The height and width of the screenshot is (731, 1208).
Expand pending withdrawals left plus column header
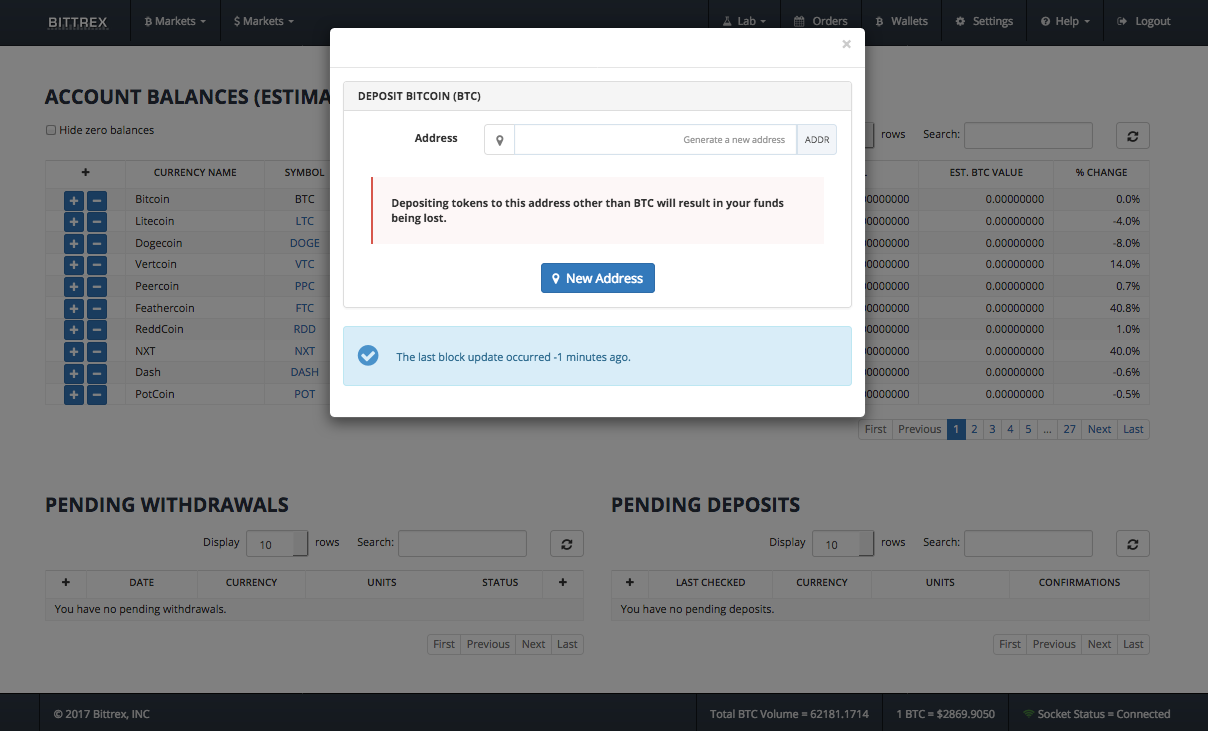click(x=66, y=583)
